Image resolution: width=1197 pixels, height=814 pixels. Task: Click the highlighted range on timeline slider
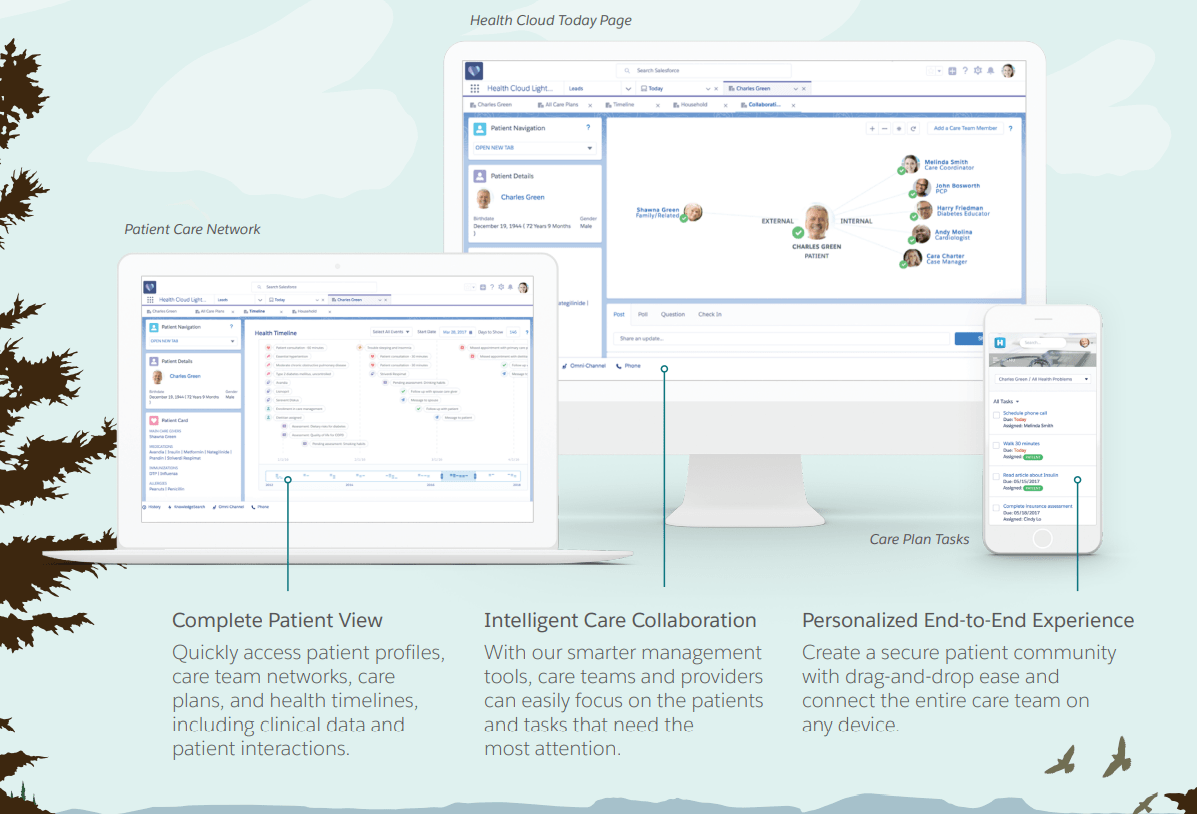coord(457,476)
